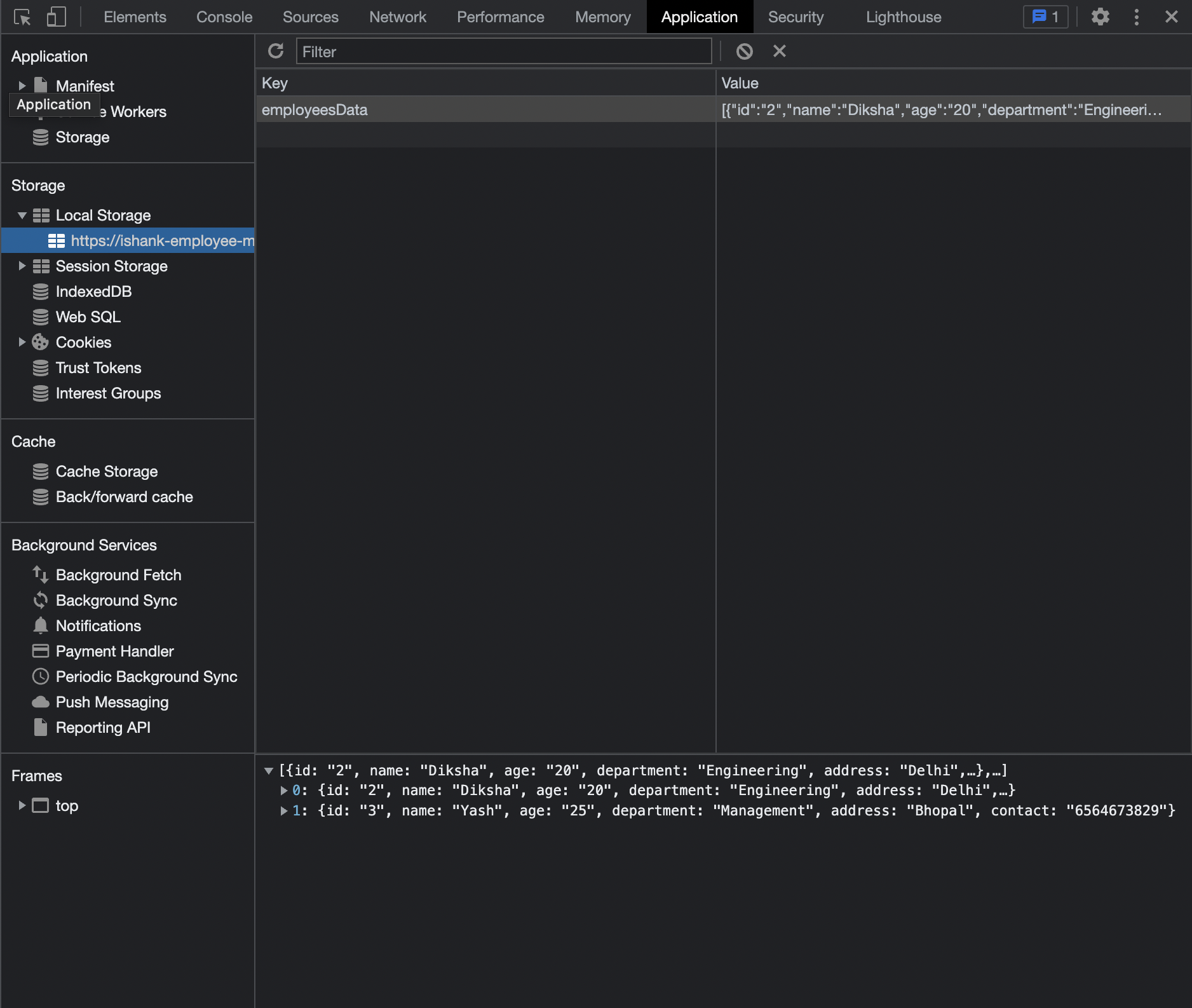Collapse the parsed array preview
Viewport: 1192px width, 1008px height.
coord(269,771)
